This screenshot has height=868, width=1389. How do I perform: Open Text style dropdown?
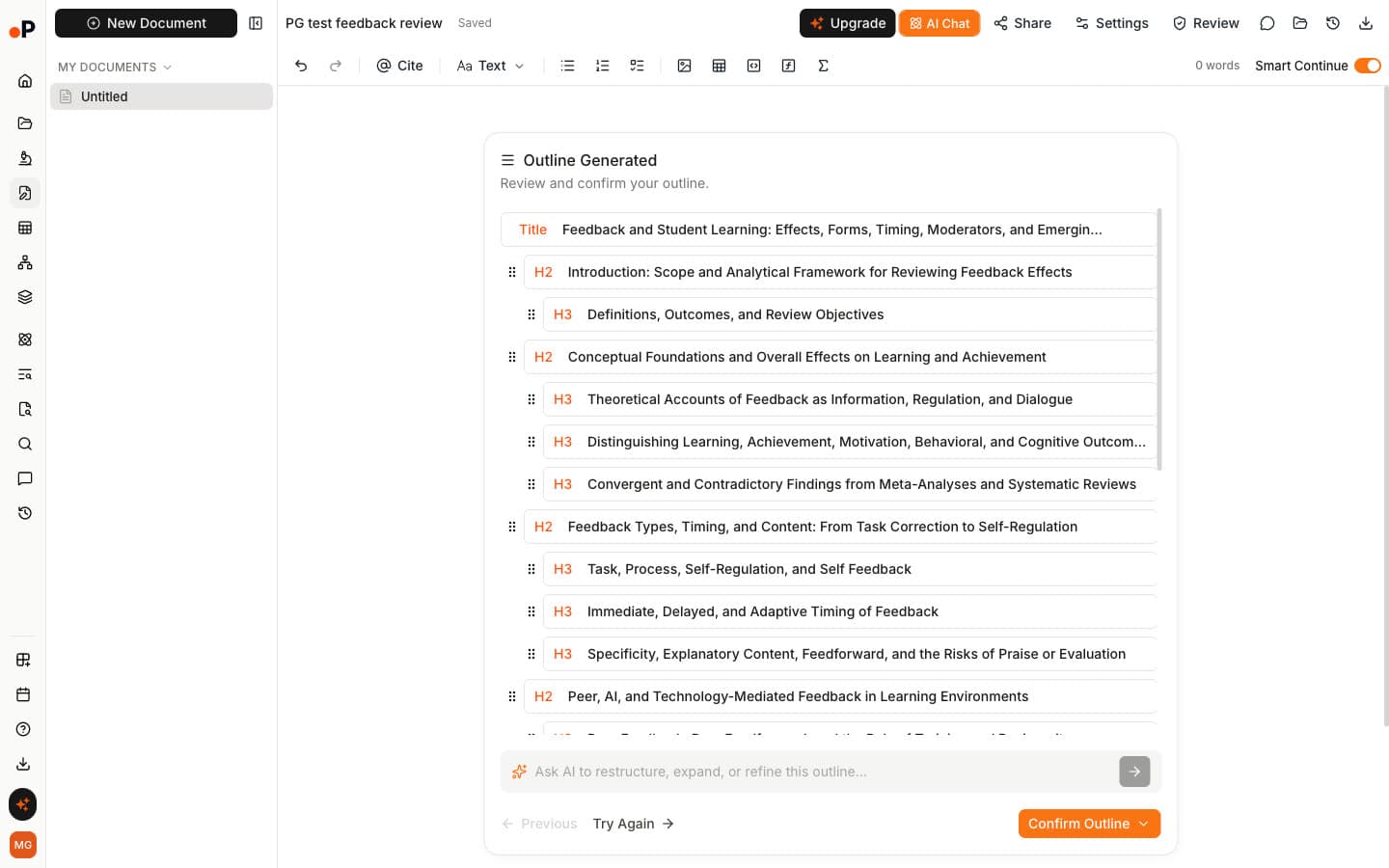point(490,66)
